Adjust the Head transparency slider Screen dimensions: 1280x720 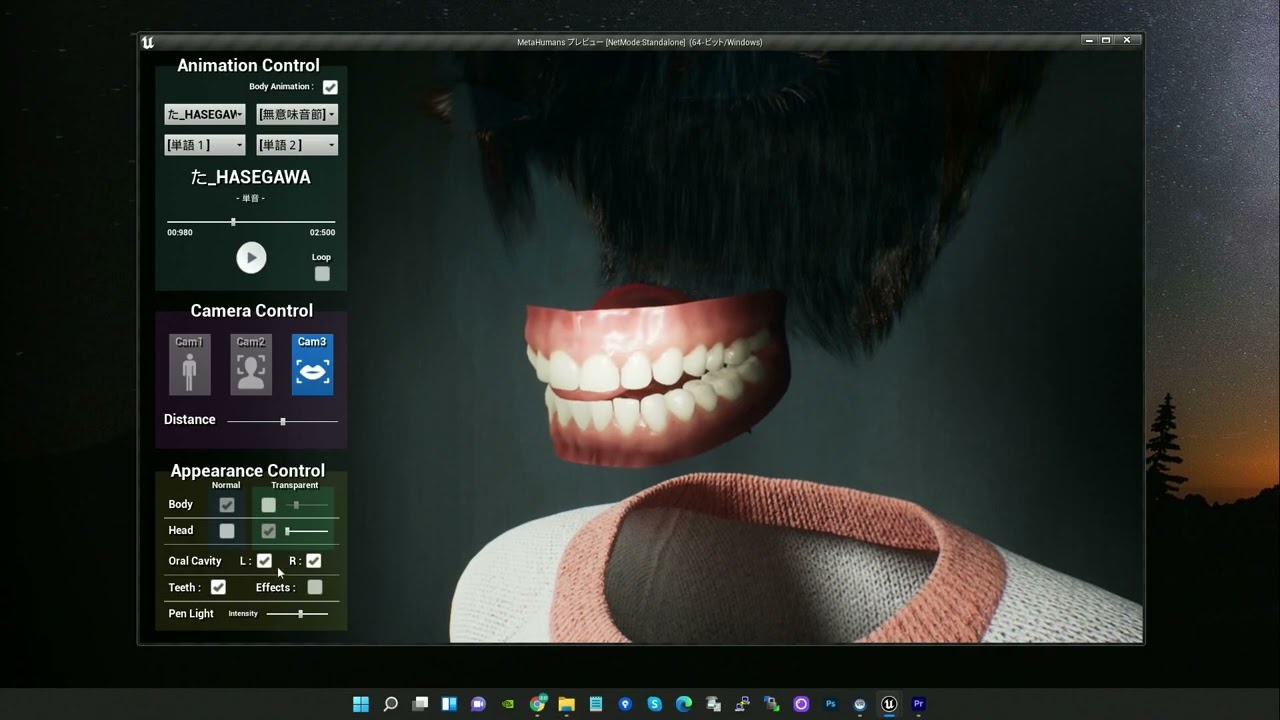coord(306,531)
